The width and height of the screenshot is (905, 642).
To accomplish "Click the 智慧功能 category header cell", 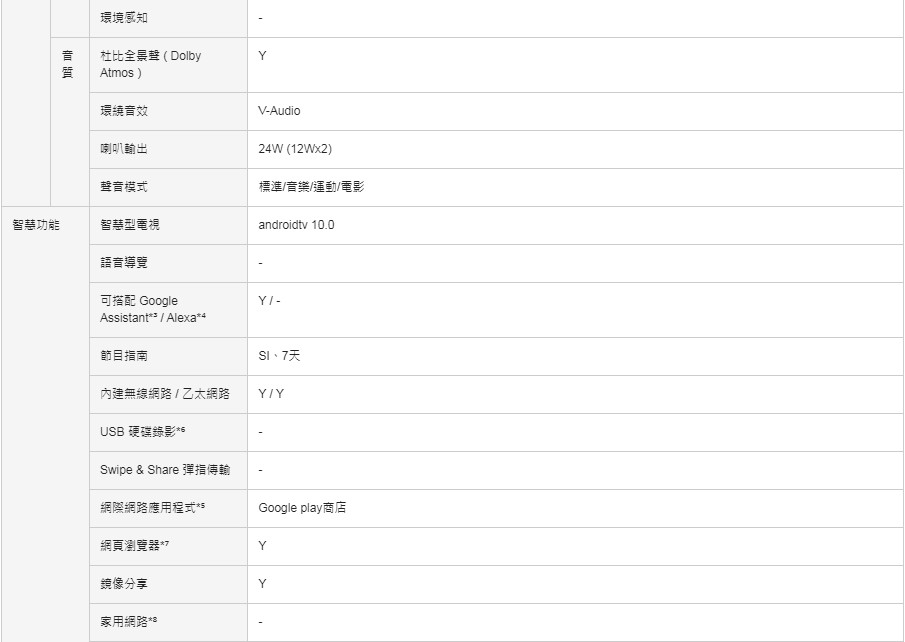I will coord(45,424).
